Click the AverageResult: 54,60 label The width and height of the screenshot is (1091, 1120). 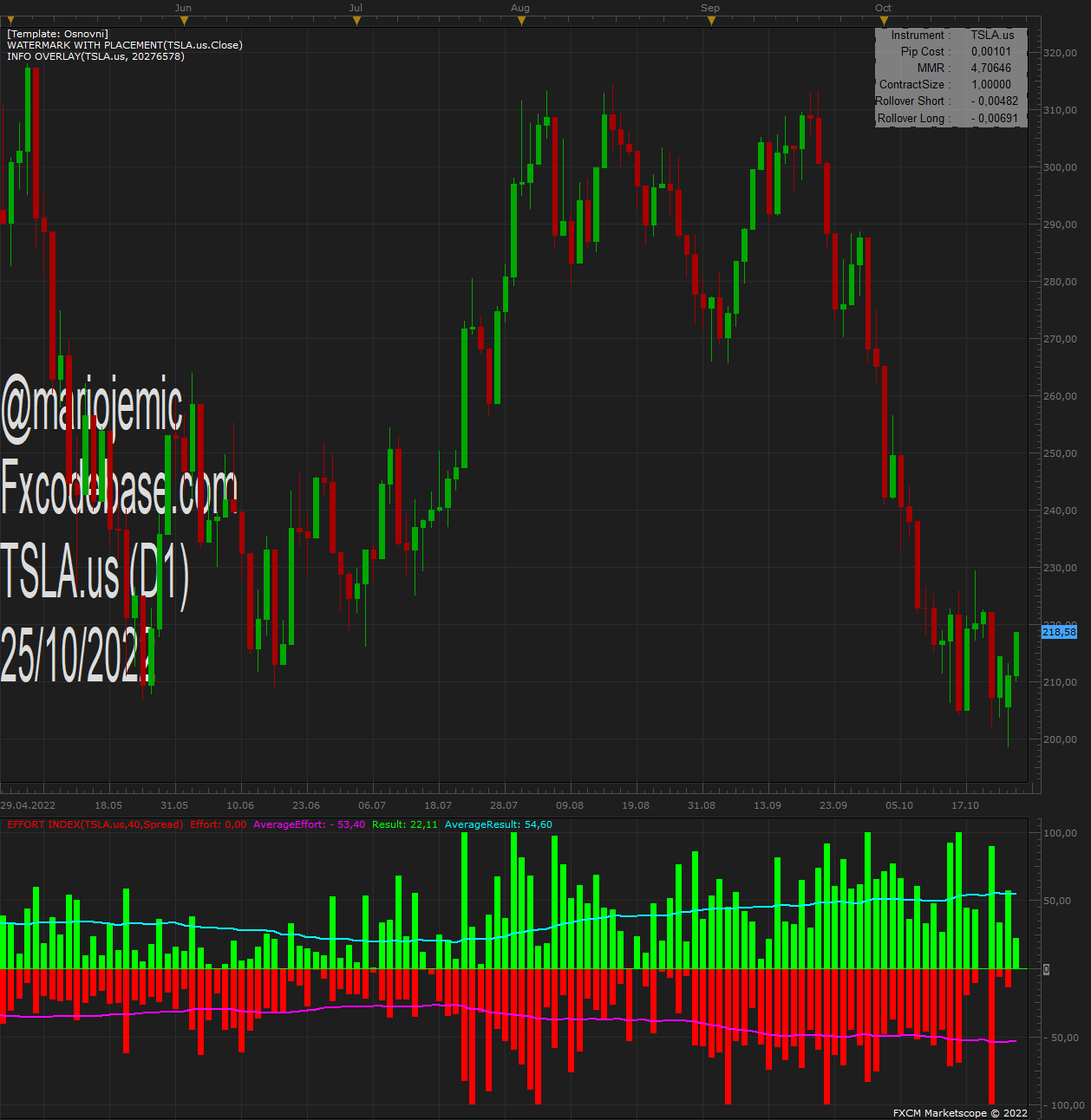[499, 824]
